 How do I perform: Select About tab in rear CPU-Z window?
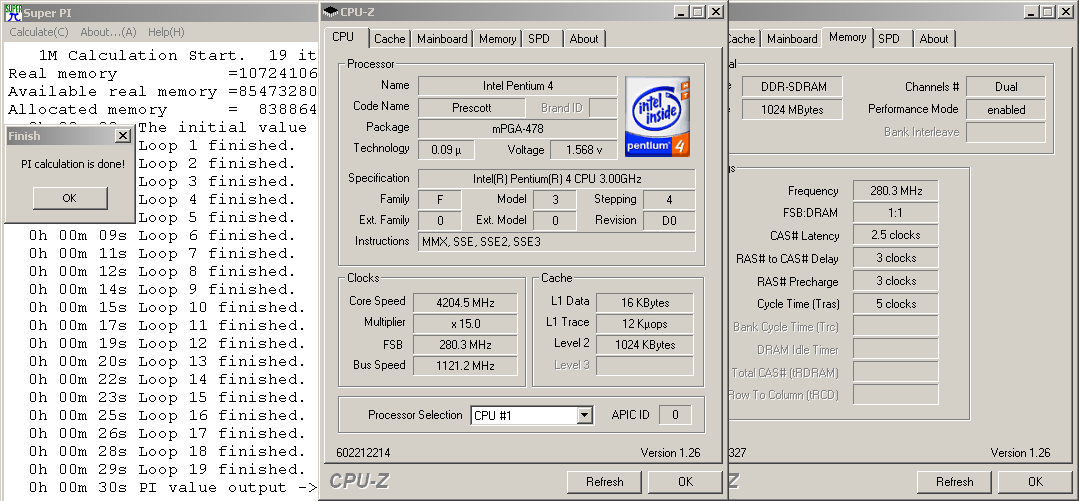[x=934, y=39]
